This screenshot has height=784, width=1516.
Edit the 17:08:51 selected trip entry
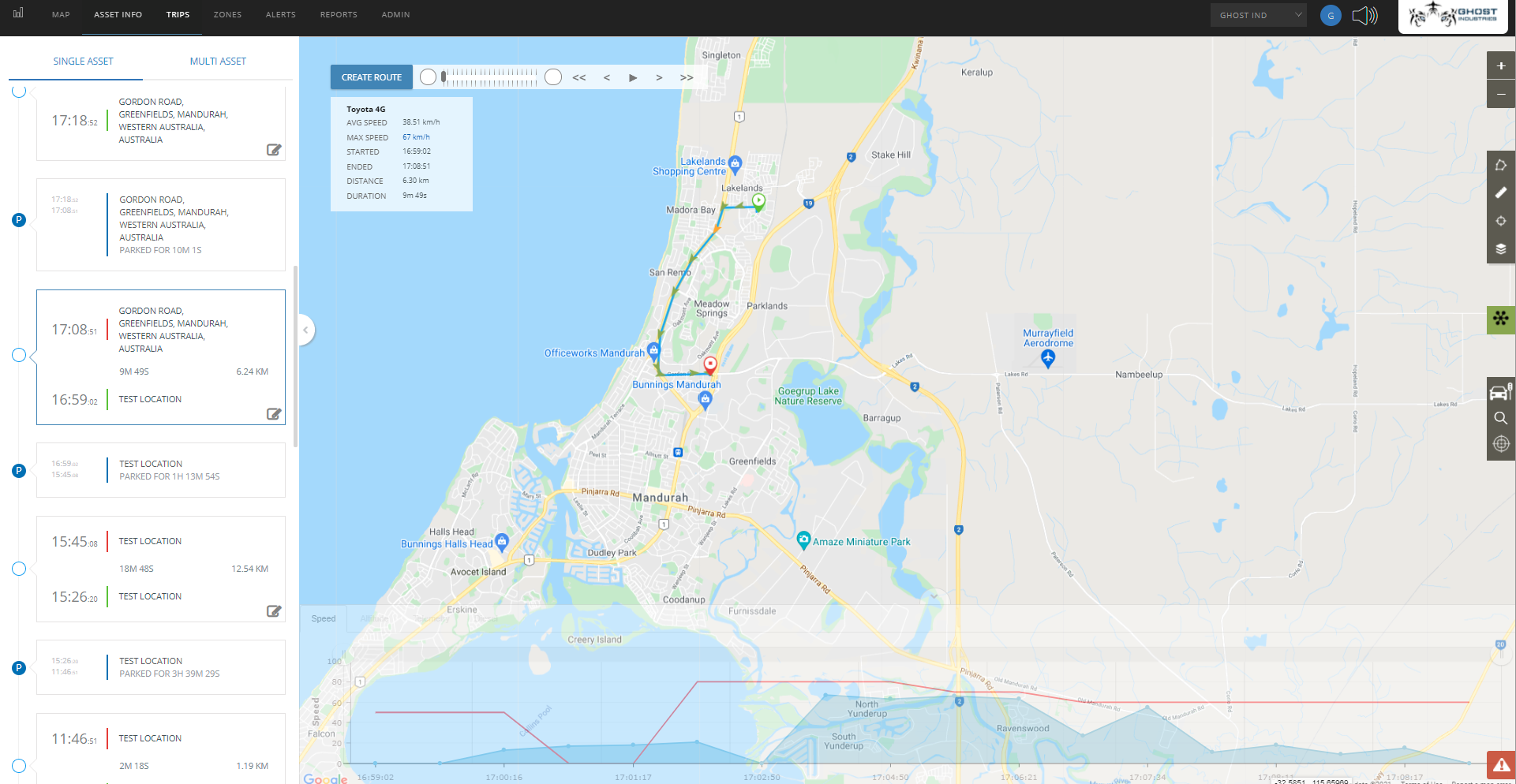click(x=274, y=414)
